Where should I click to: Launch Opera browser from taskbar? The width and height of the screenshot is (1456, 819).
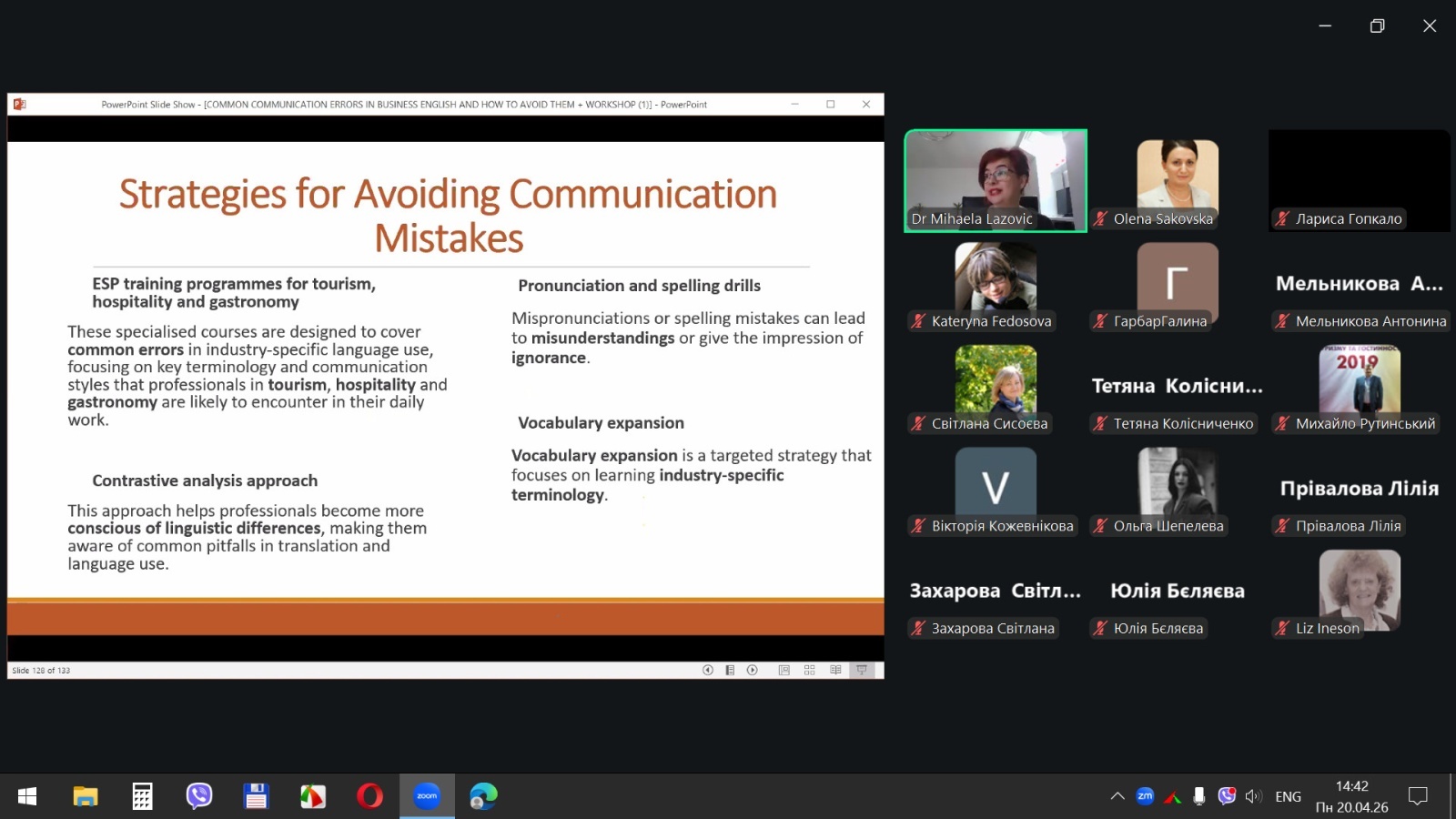point(369,796)
